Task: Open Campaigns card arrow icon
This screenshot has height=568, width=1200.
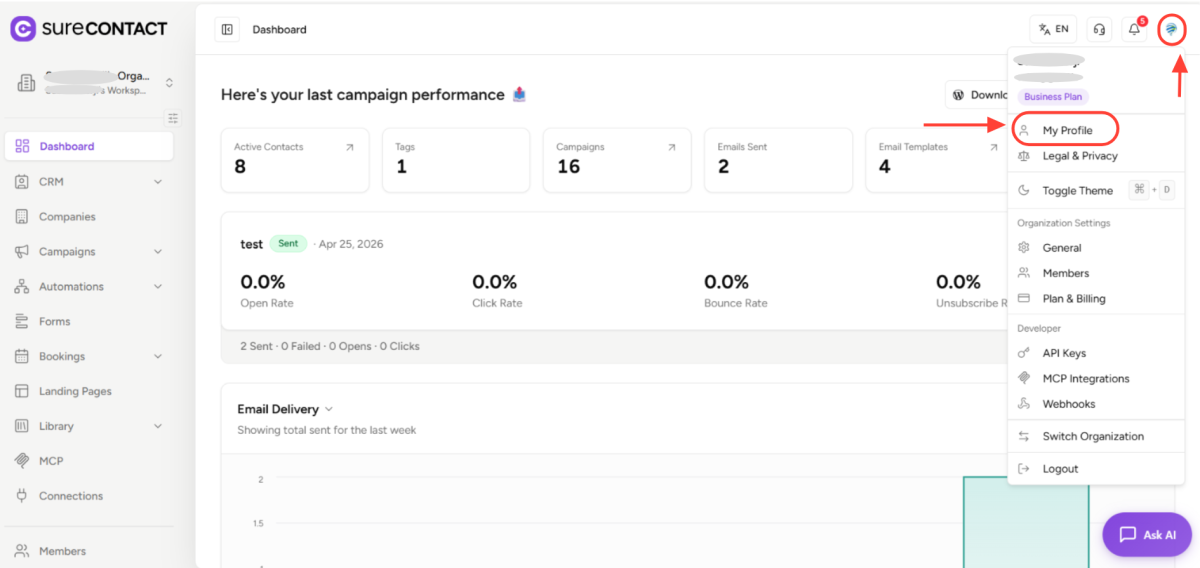Action: click(x=672, y=147)
